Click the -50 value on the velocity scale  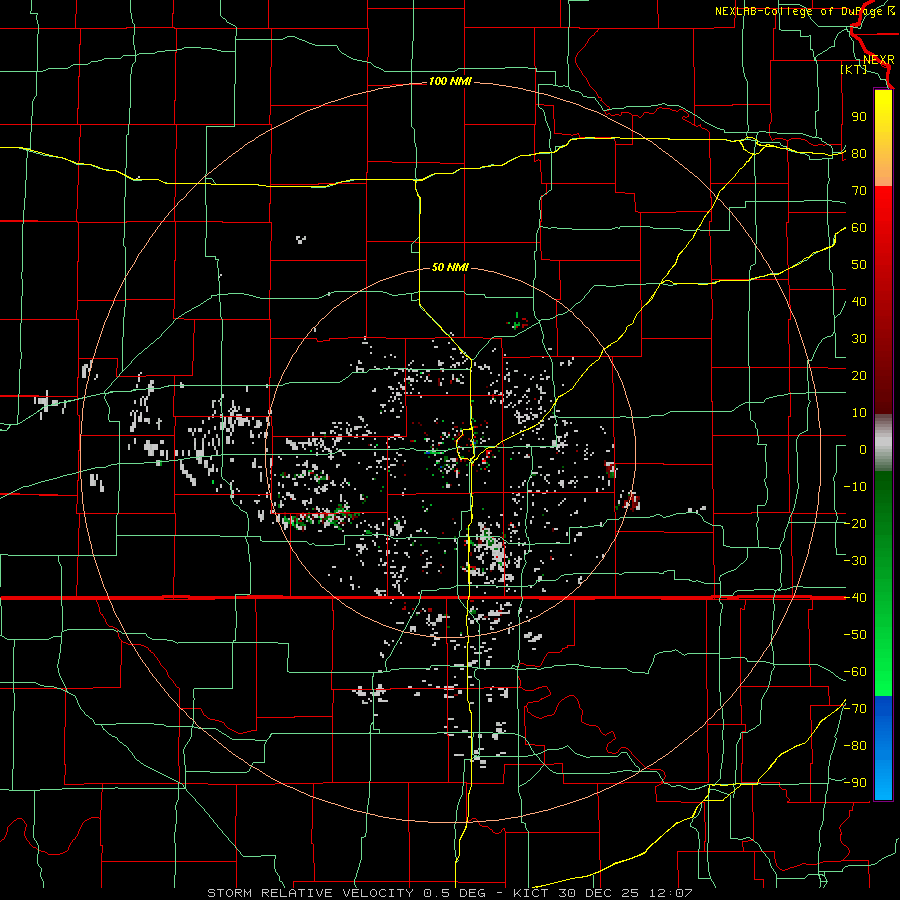[x=855, y=635]
